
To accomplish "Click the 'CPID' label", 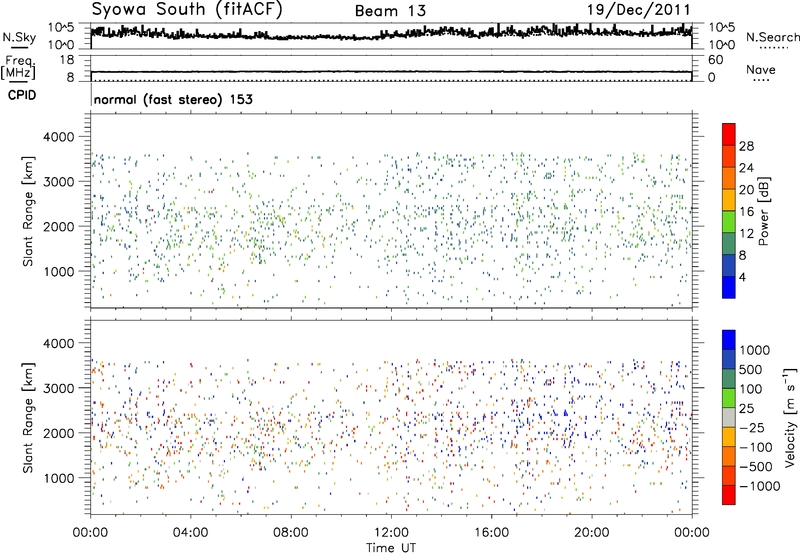I will 22,95.
